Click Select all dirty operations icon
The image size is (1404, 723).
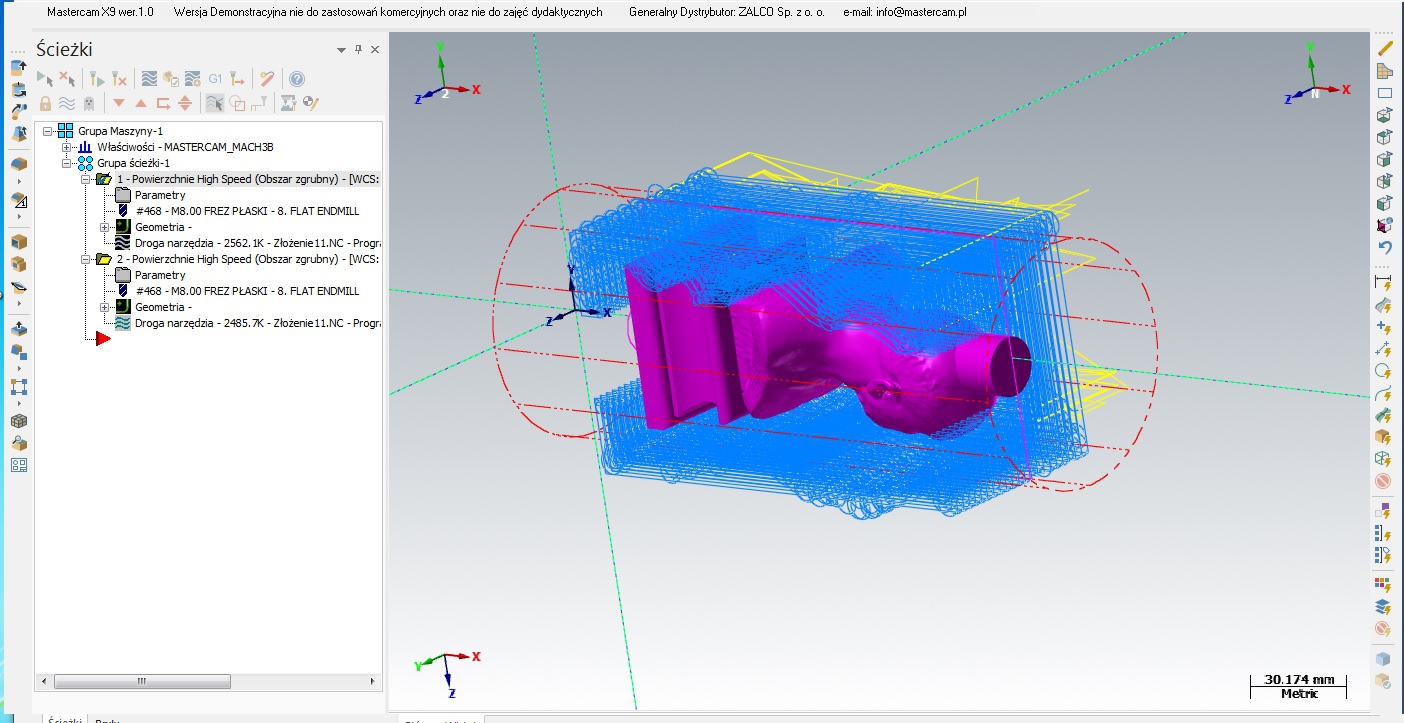[x=67, y=78]
